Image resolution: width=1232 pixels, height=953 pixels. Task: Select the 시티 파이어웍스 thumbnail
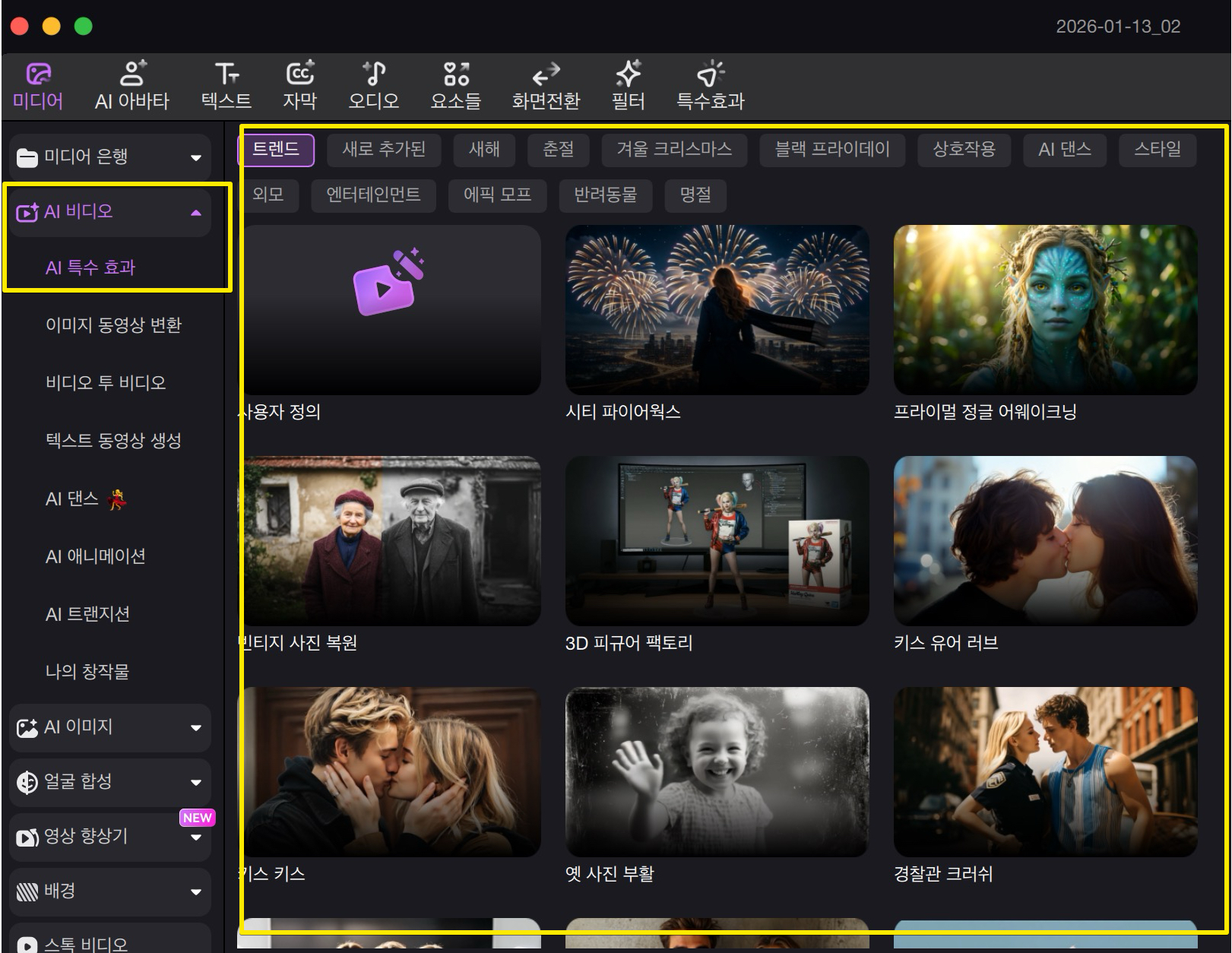click(x=717, y=310)
